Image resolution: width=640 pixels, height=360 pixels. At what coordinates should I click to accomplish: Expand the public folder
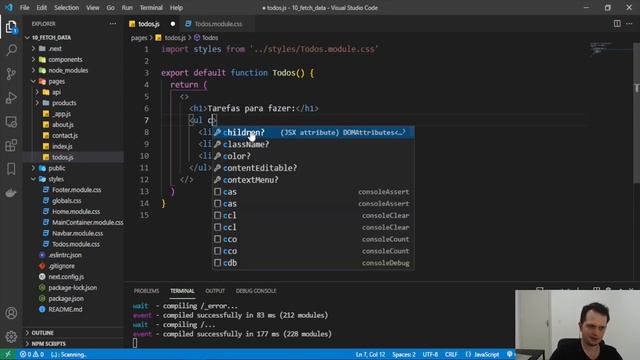point(73,168)
